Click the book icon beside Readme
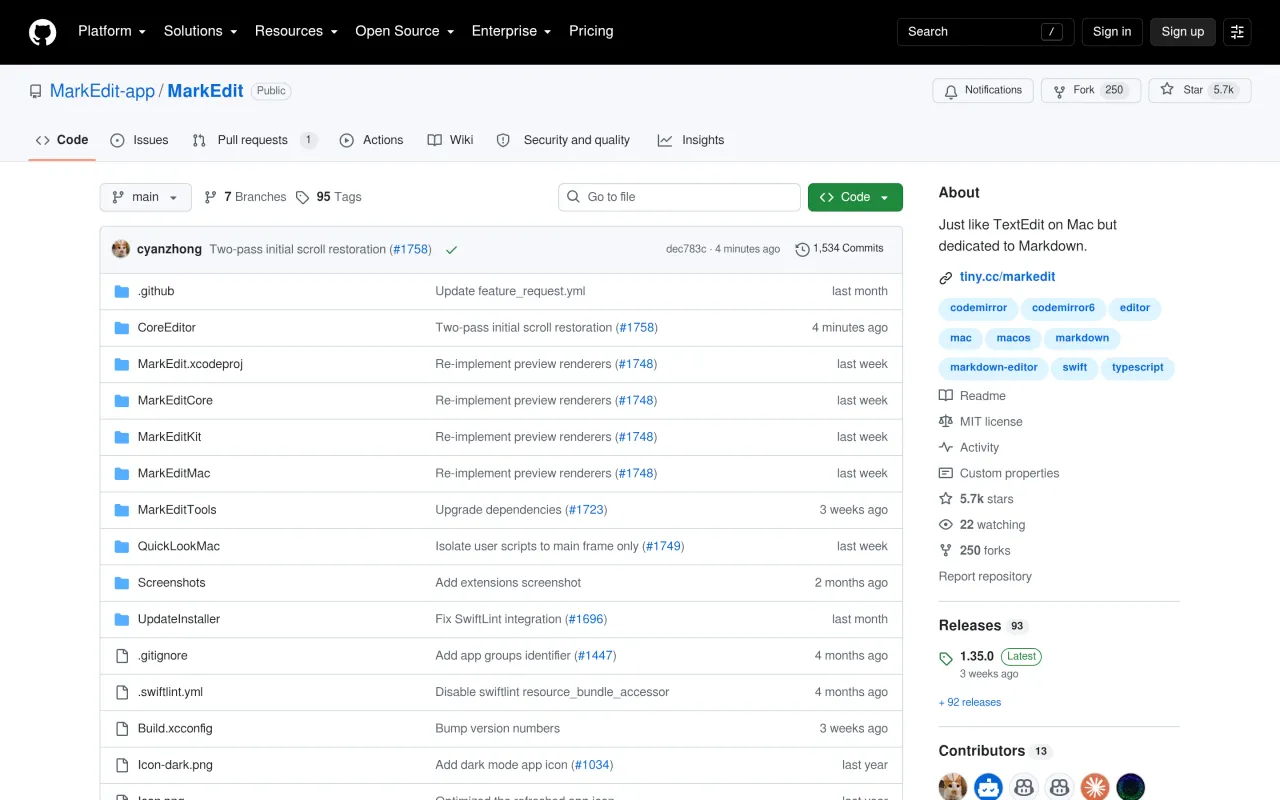 pos(946,396)
